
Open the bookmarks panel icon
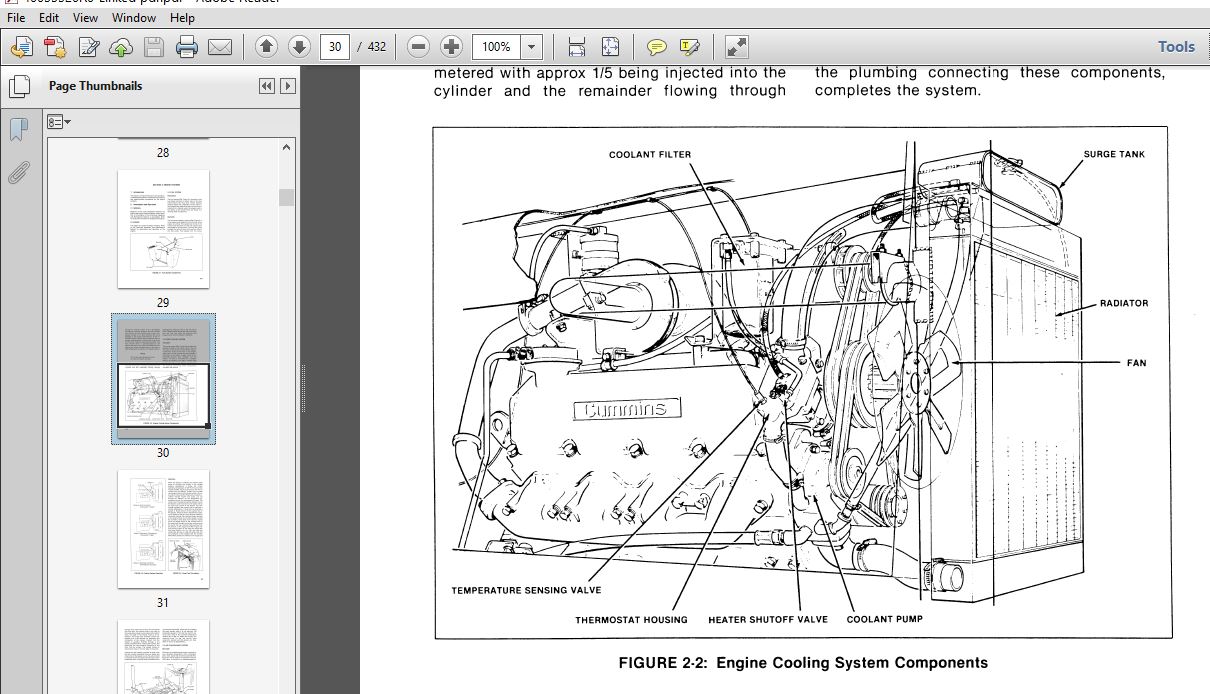18,130
